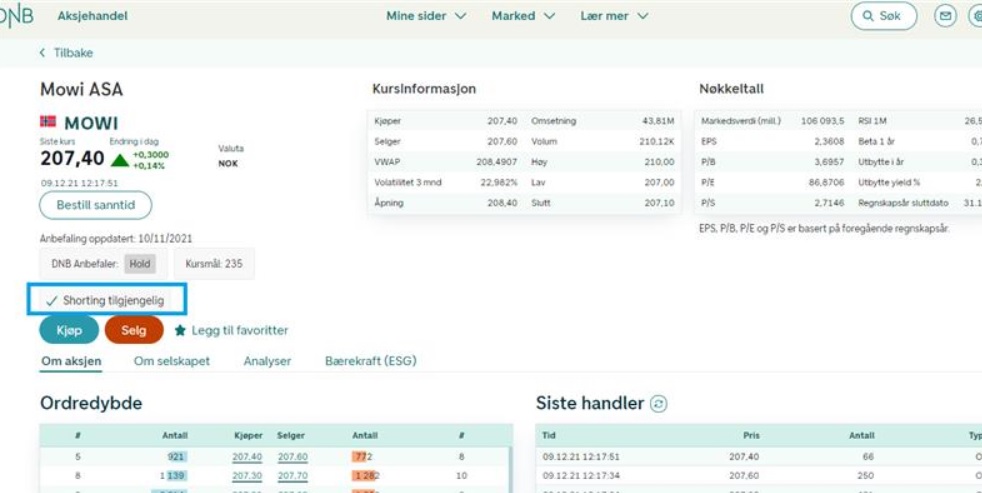Click the Tid column header

click(x=547, y=435)
